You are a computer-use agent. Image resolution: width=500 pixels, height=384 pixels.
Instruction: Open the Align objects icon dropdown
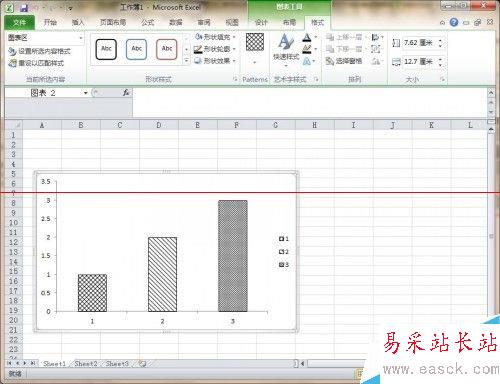[377, 37]
